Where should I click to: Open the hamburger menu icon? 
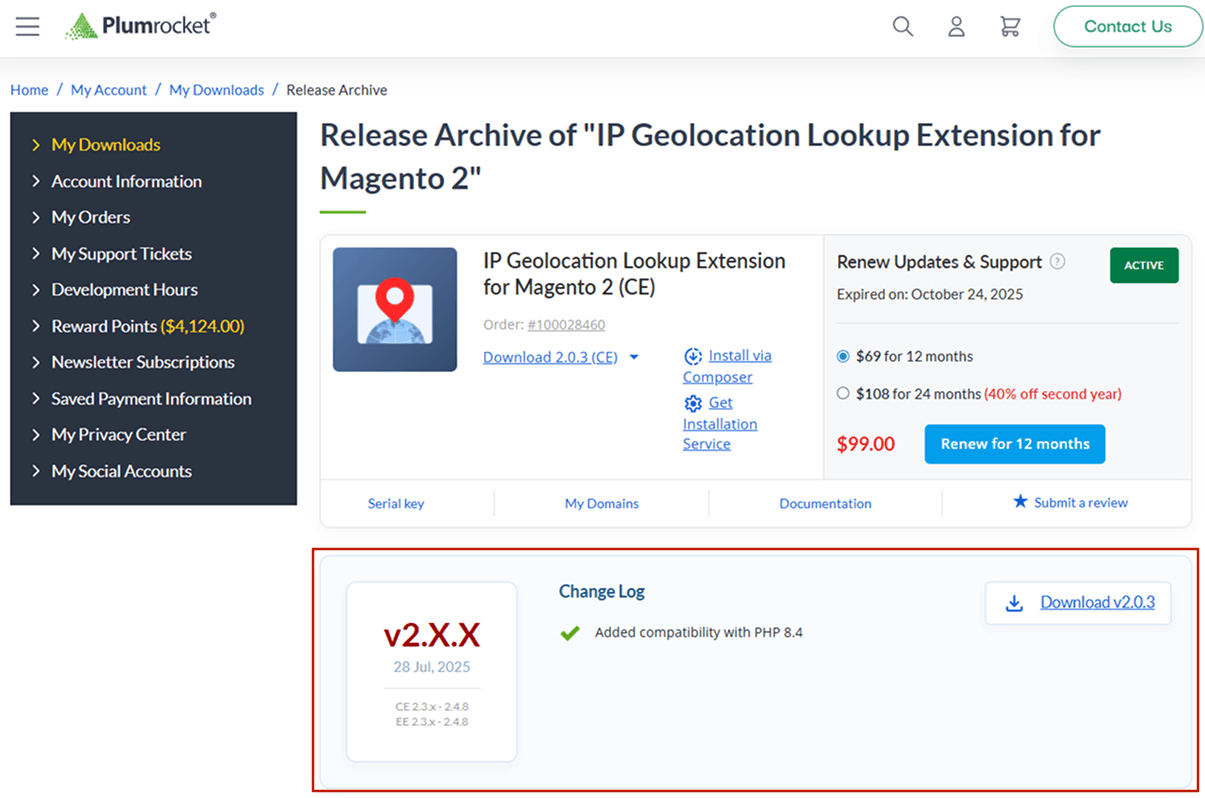coord(27,27)
